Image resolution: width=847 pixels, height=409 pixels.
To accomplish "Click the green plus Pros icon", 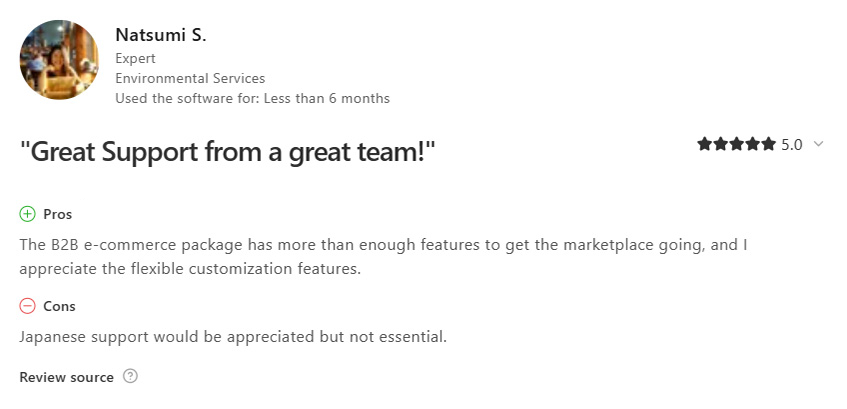I will (x=27, y=214).
